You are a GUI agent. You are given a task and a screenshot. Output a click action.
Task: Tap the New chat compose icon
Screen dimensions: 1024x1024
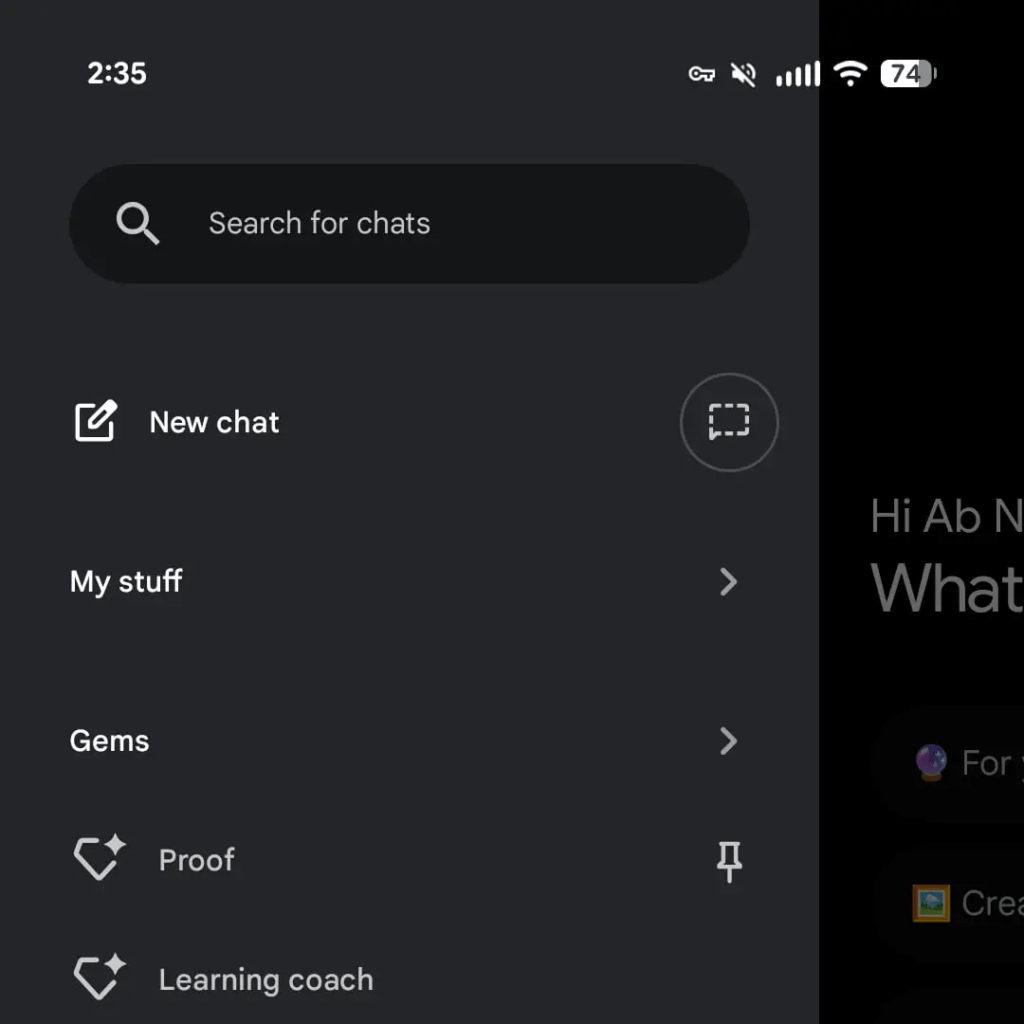click(96, 422)
